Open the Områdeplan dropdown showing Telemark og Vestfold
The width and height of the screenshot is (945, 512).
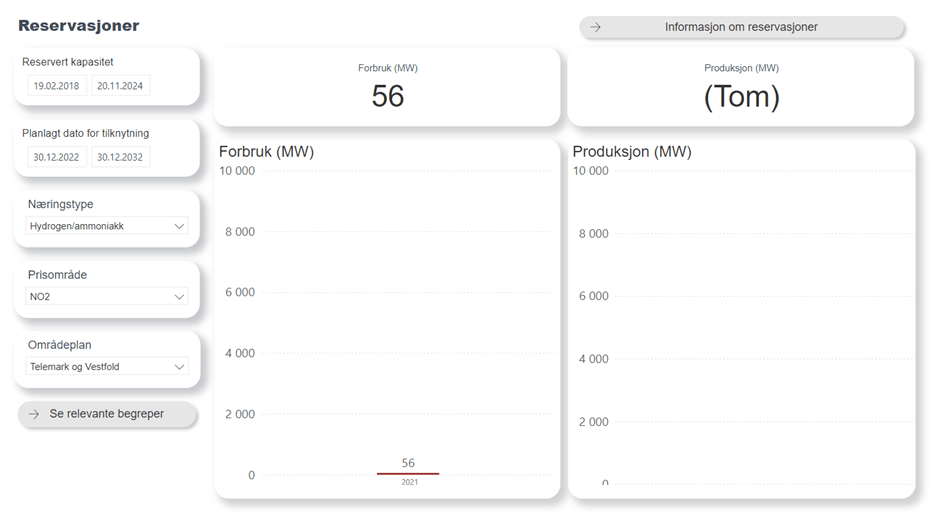pos(106,367)
